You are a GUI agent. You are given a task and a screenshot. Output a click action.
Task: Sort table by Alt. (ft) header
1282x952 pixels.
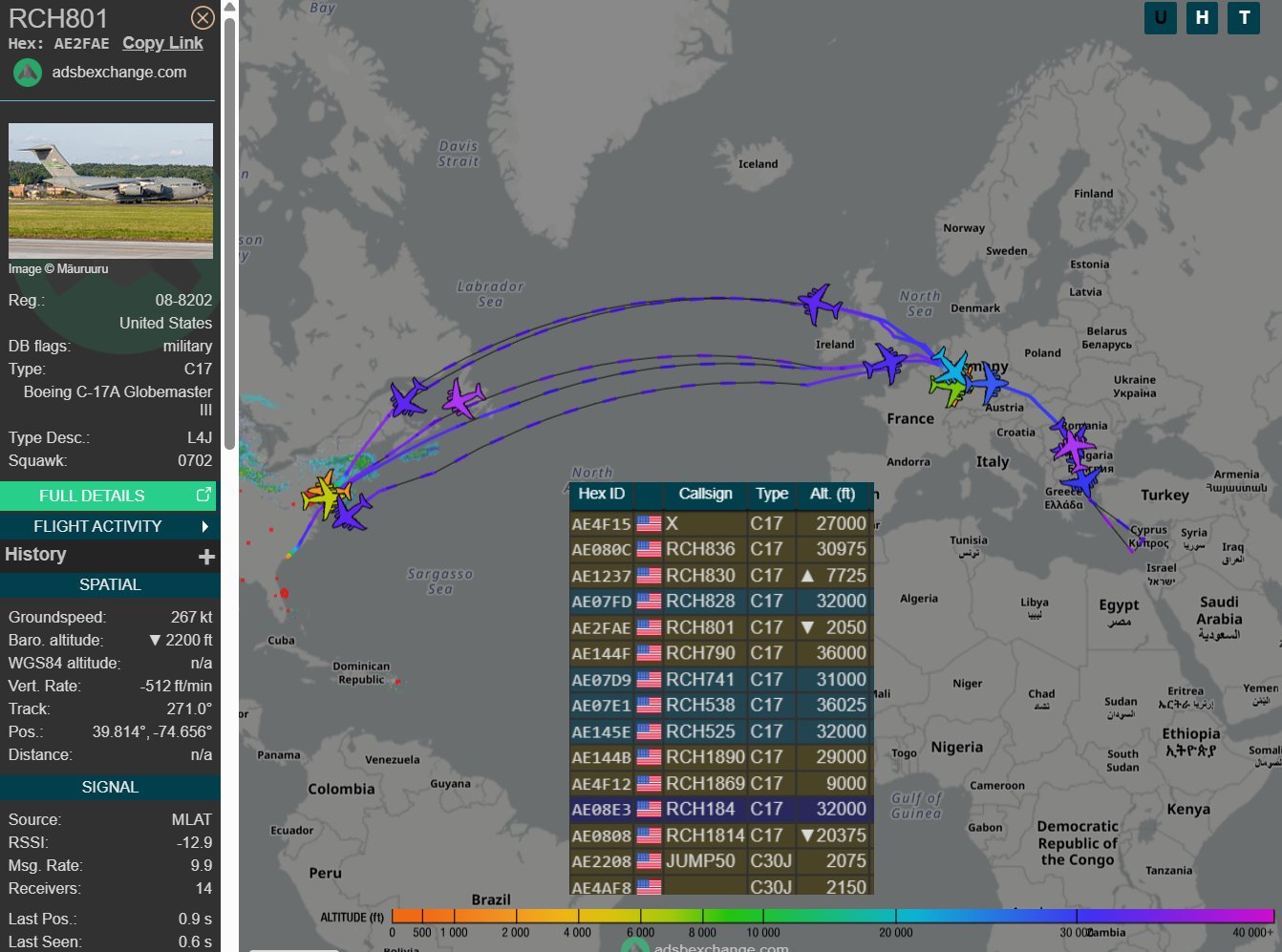click(x=832, y=494)
